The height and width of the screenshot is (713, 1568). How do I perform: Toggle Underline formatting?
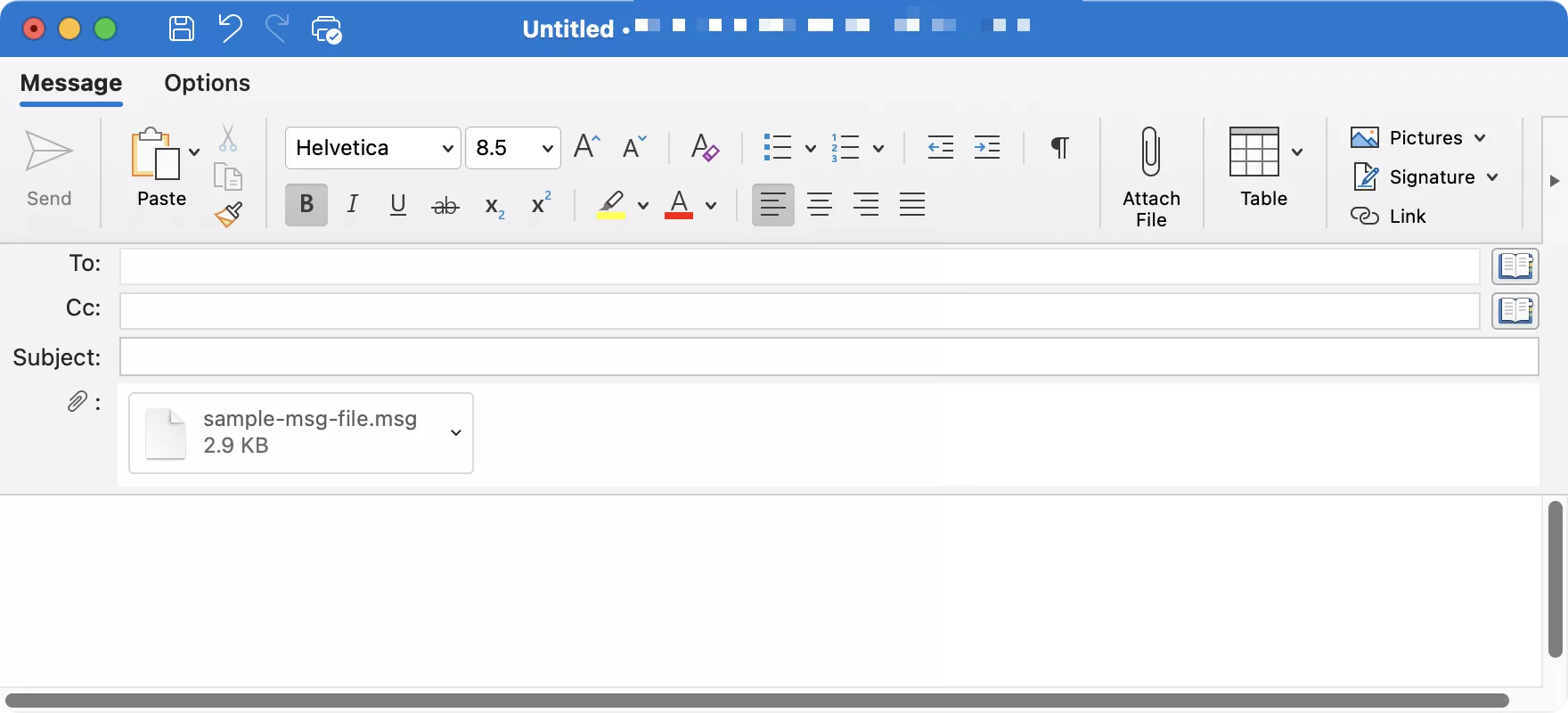pos(398,204)
